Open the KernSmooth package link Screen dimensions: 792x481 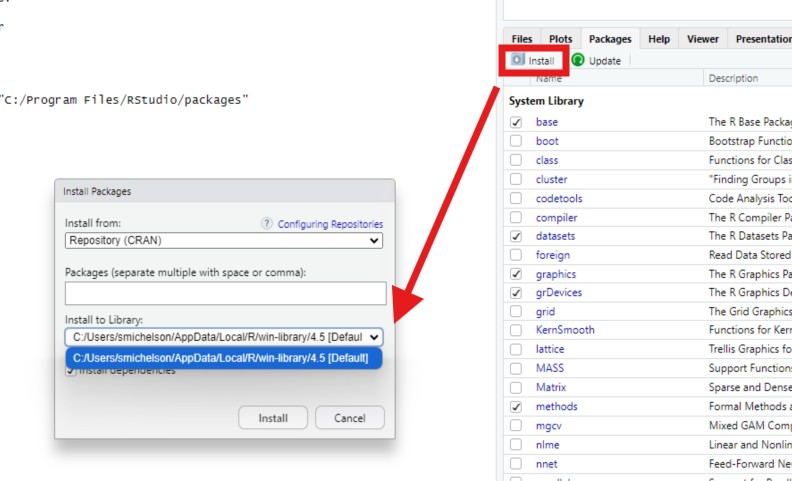(565, 330)
